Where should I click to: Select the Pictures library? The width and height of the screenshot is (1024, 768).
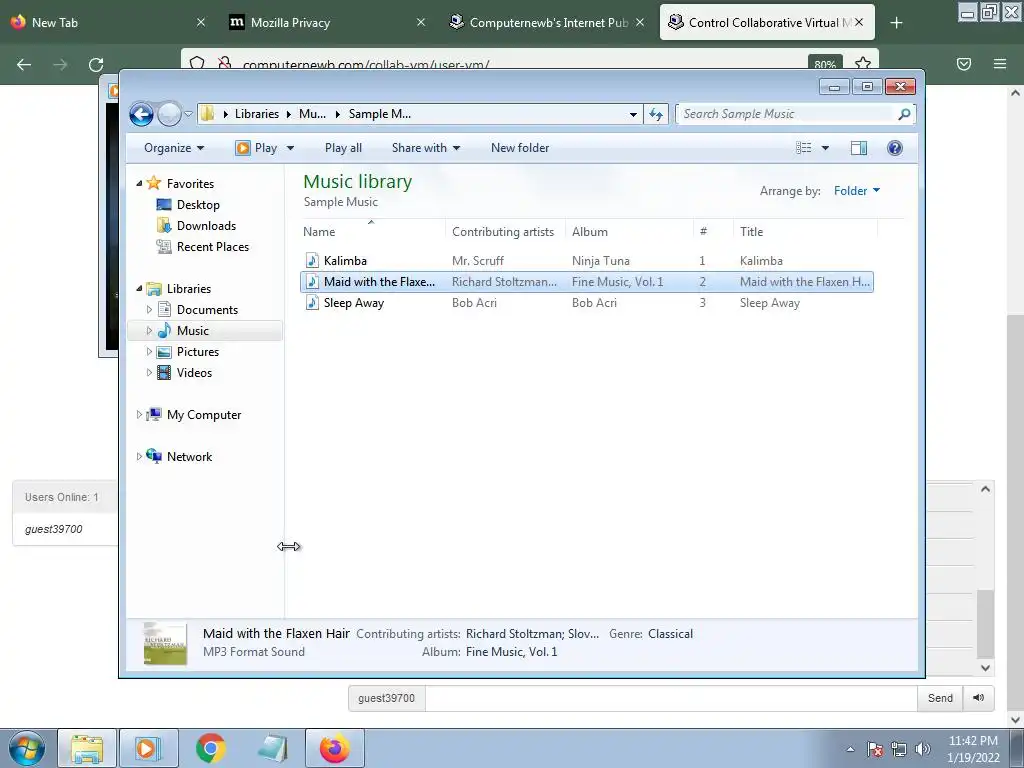click(x=197, y=351)
